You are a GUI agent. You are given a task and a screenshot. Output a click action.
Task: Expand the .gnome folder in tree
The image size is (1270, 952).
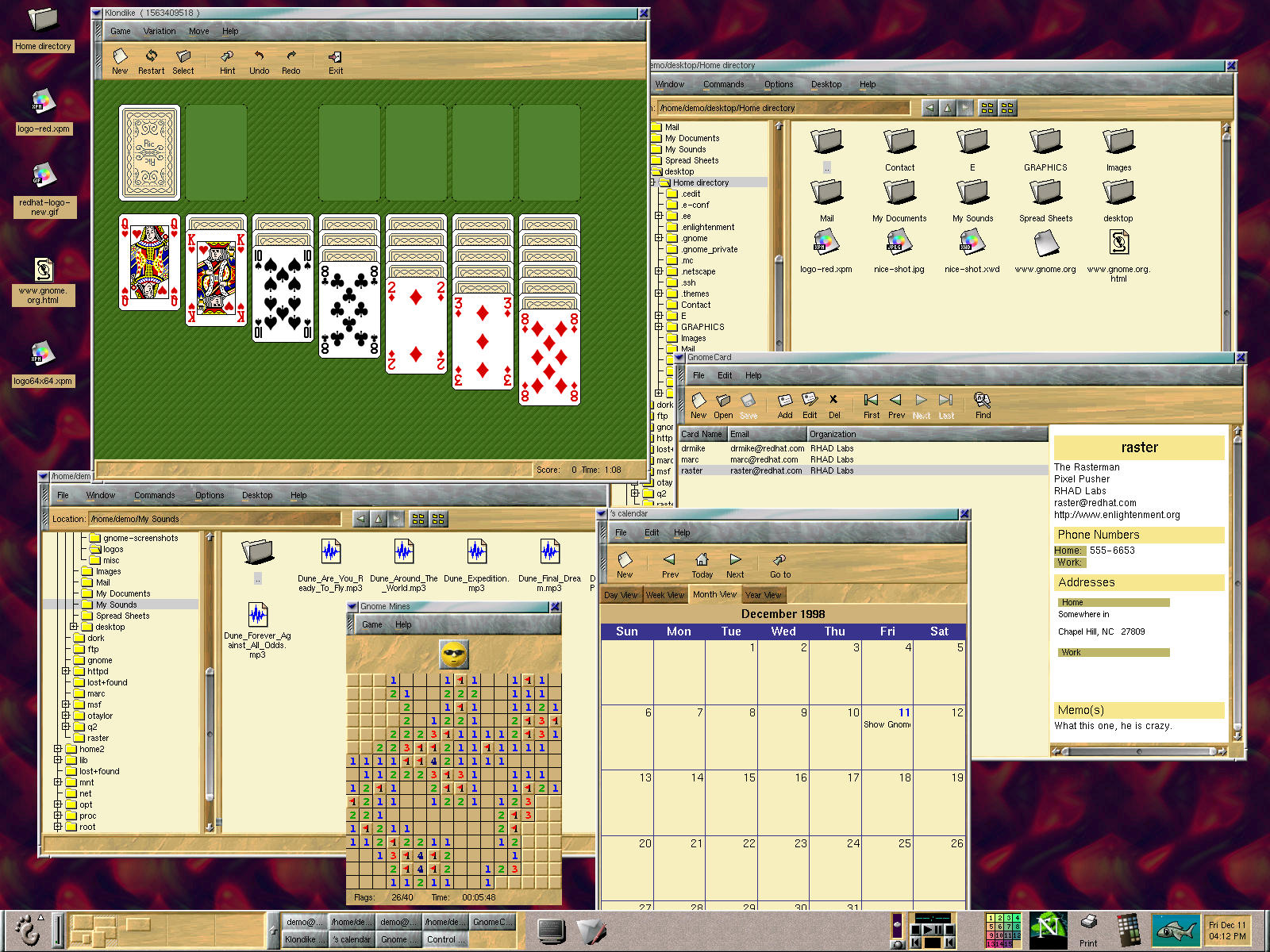coord(659,238)
